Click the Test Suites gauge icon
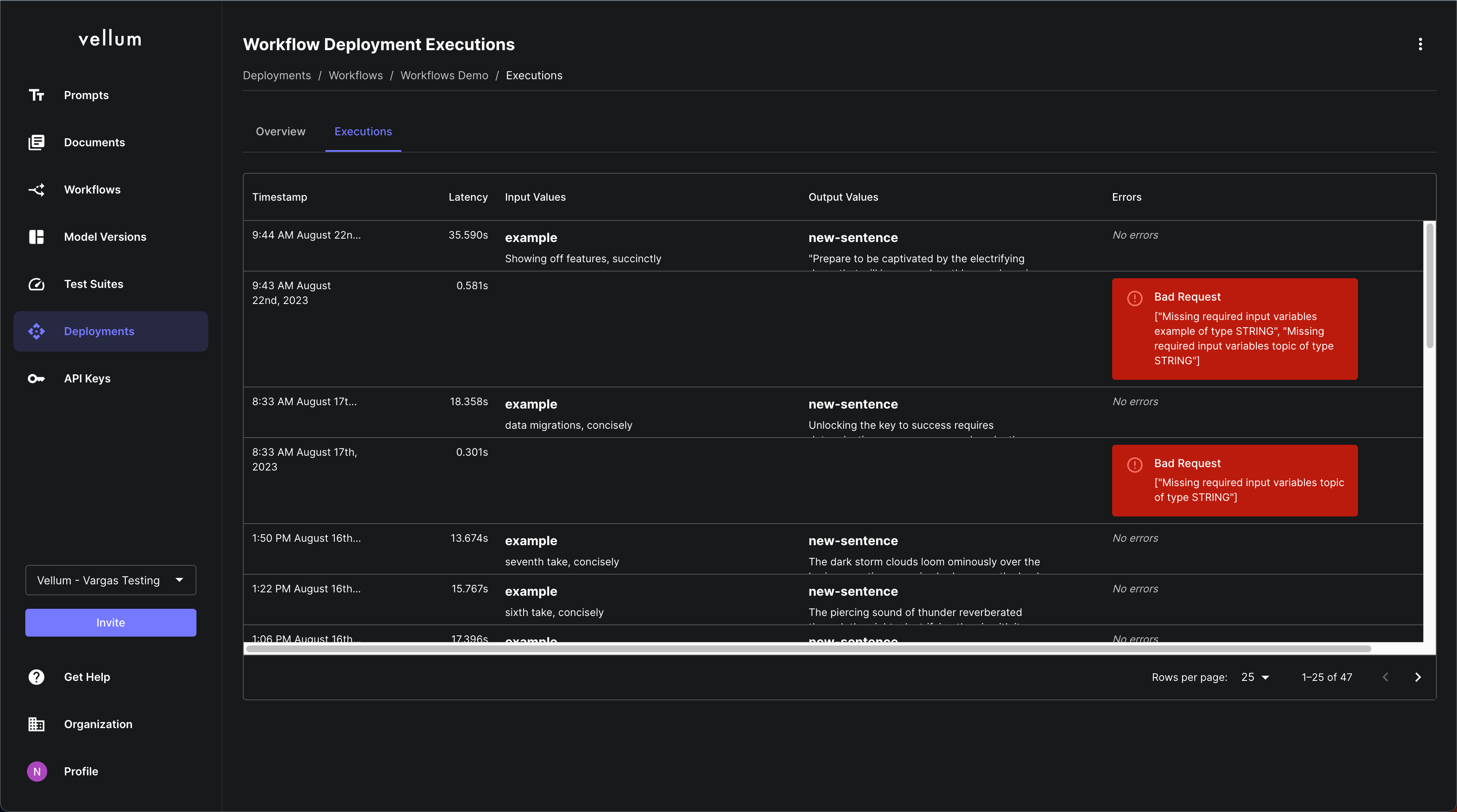The width and height of the screenshot is (1457, 812). [x=37, y=284]
